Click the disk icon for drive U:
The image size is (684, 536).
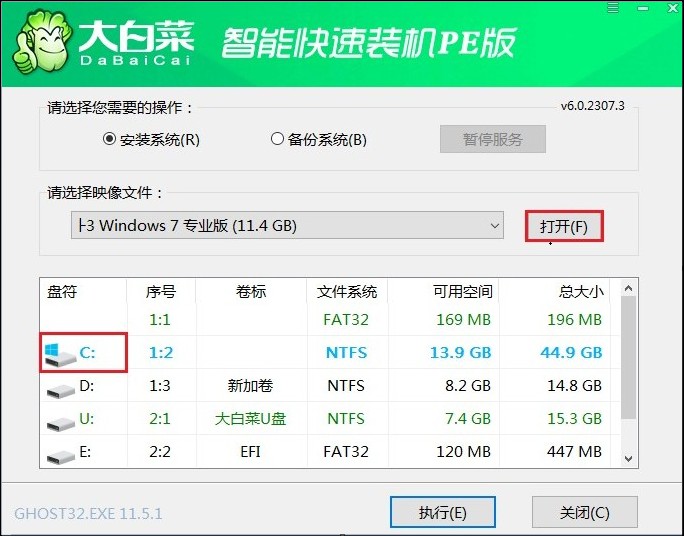point(59,421)
